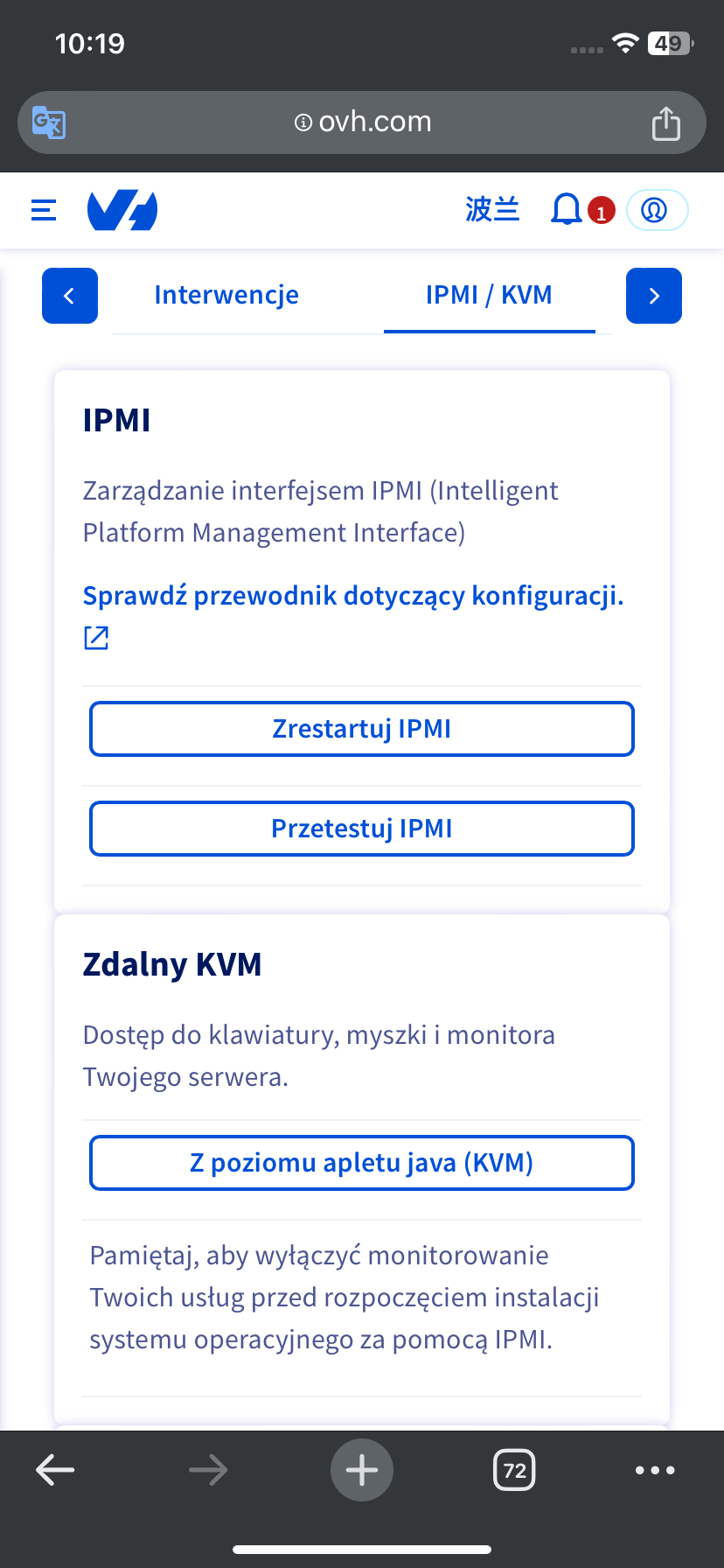Tap the browser translate icon
Screen dimensions: 724x1568
tap(49, 122)
